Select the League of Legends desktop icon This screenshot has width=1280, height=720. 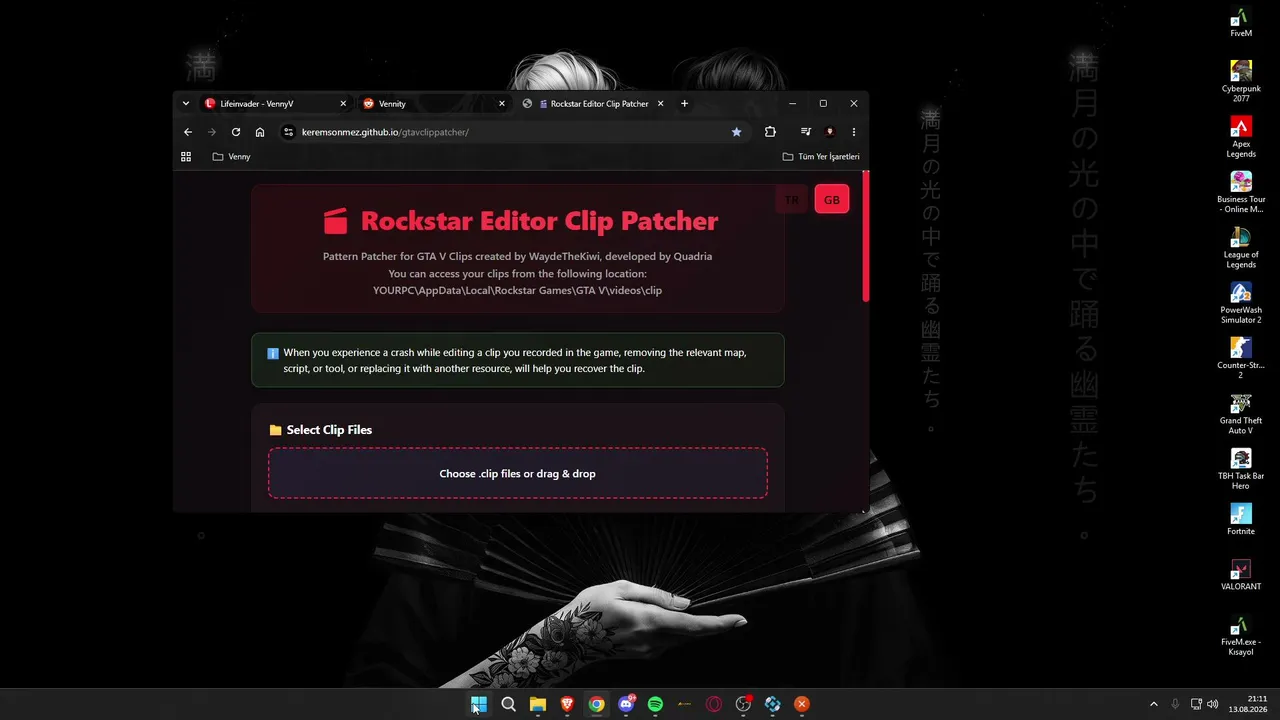[1241, 248]
